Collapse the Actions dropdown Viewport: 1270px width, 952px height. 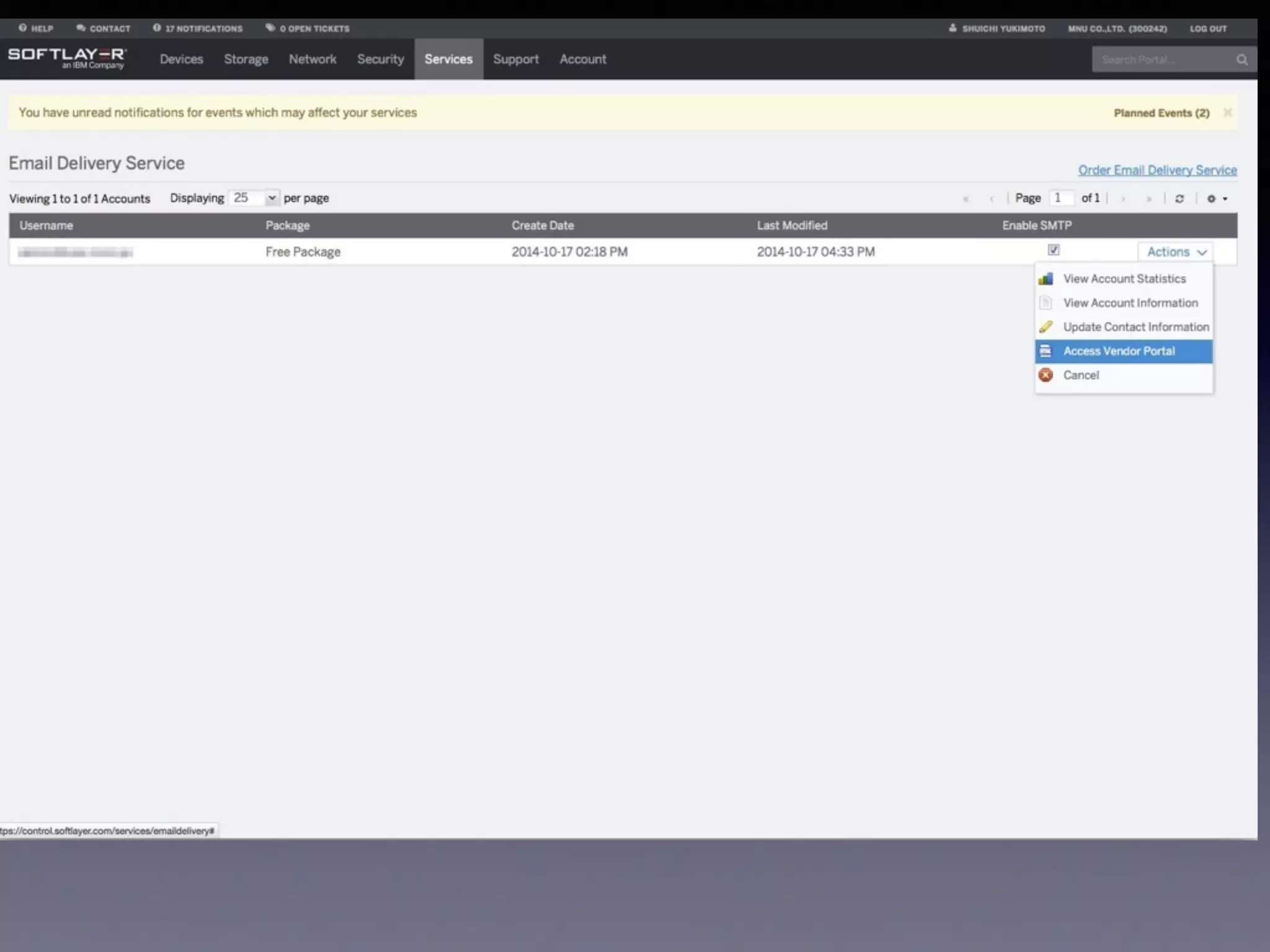1176,252
